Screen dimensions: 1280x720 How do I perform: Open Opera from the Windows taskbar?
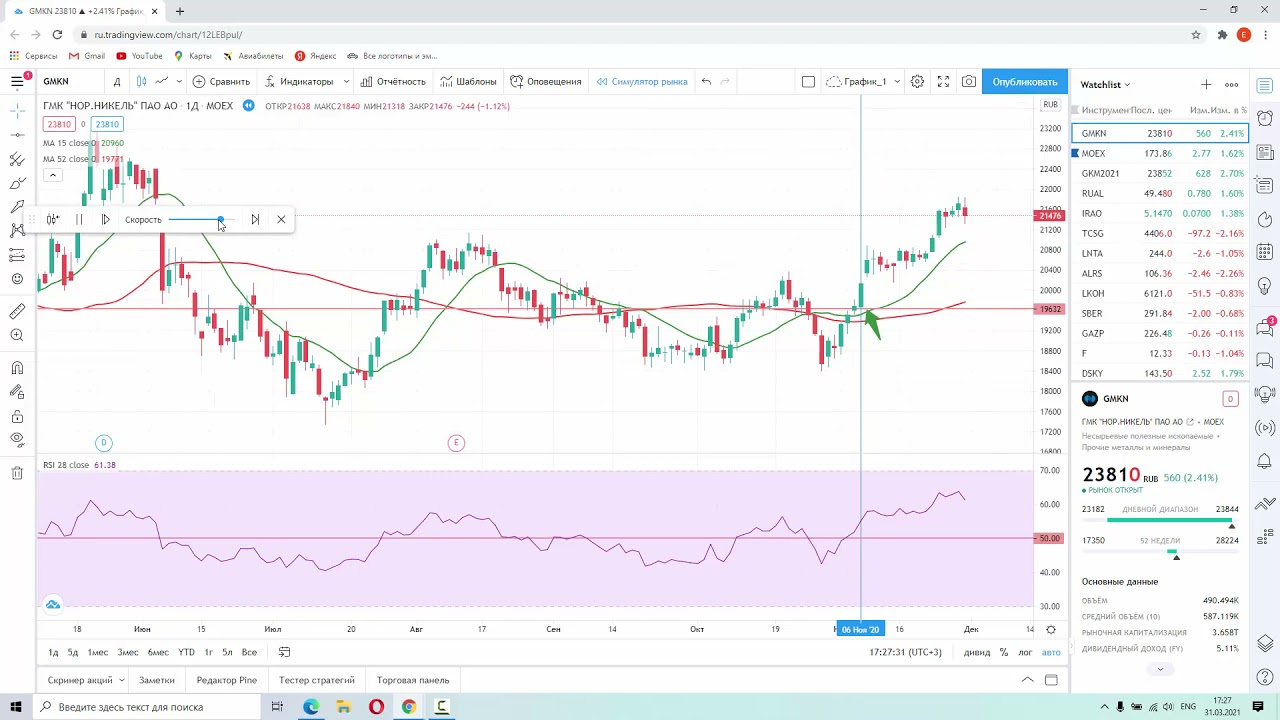coord(376,707)
